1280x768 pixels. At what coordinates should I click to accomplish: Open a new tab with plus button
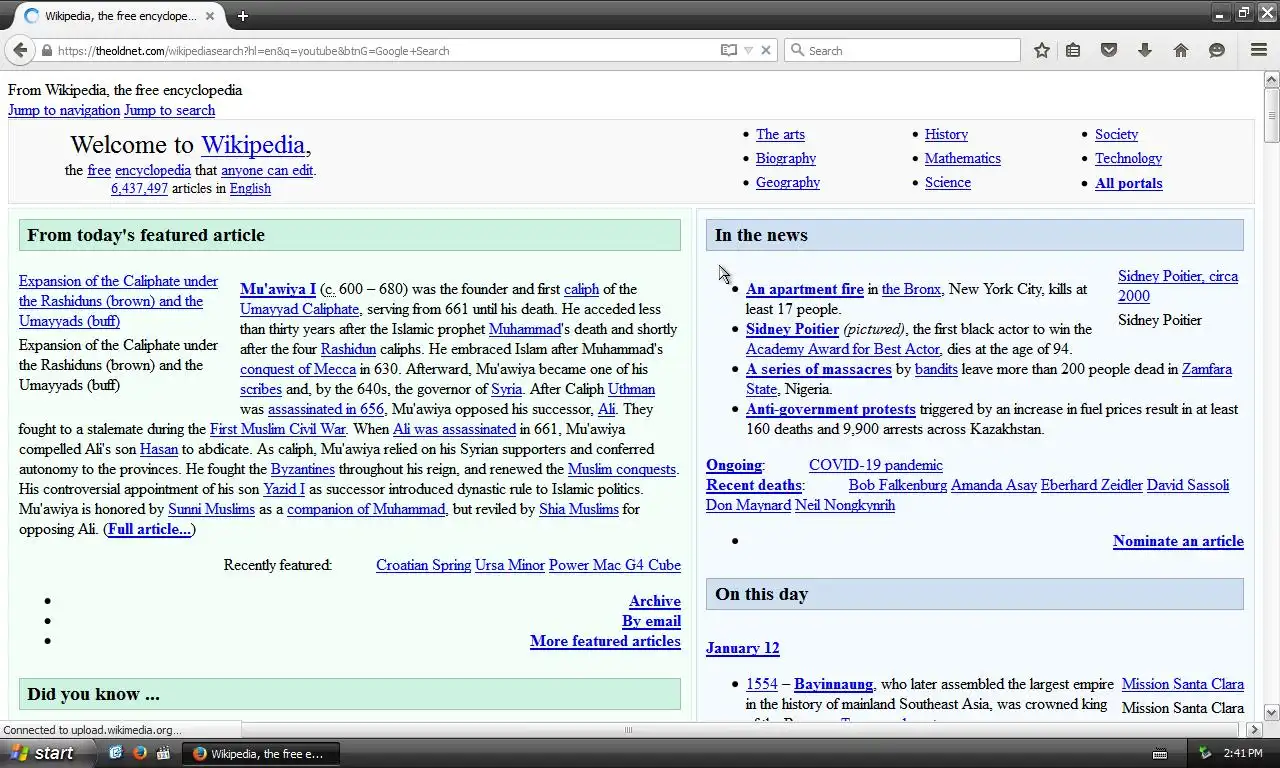[x=242, y=16]
